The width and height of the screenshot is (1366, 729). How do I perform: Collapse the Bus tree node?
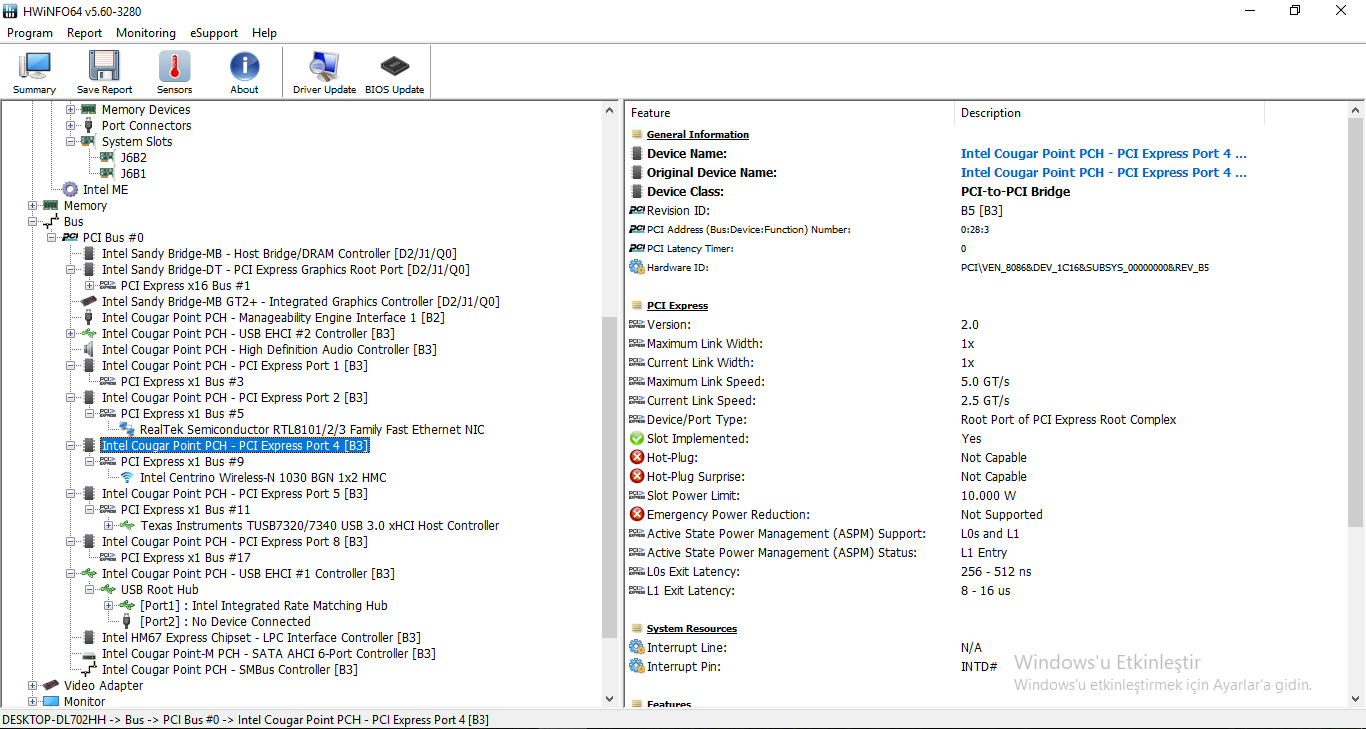coord(33,221)
